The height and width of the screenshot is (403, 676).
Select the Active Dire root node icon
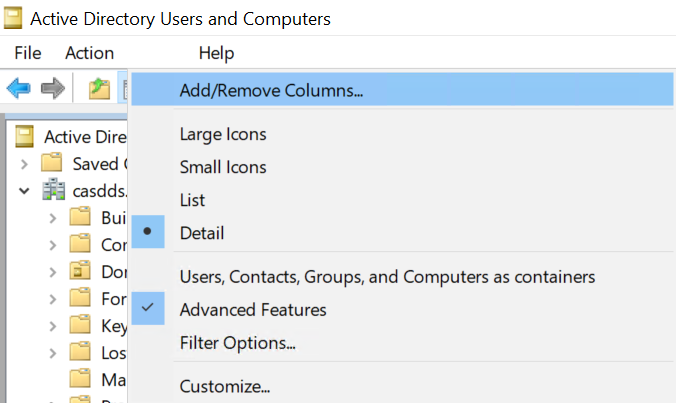click(24, 136)
